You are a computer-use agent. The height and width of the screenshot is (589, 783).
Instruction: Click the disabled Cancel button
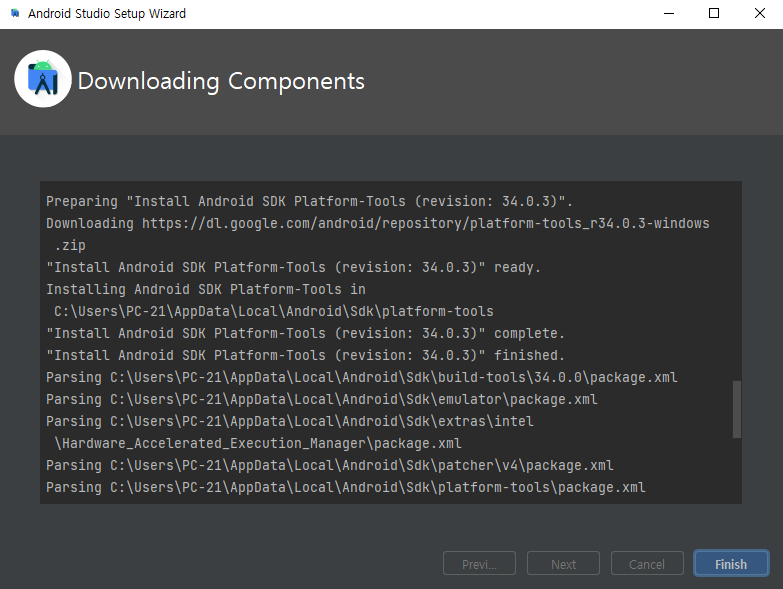click(647, 564)
